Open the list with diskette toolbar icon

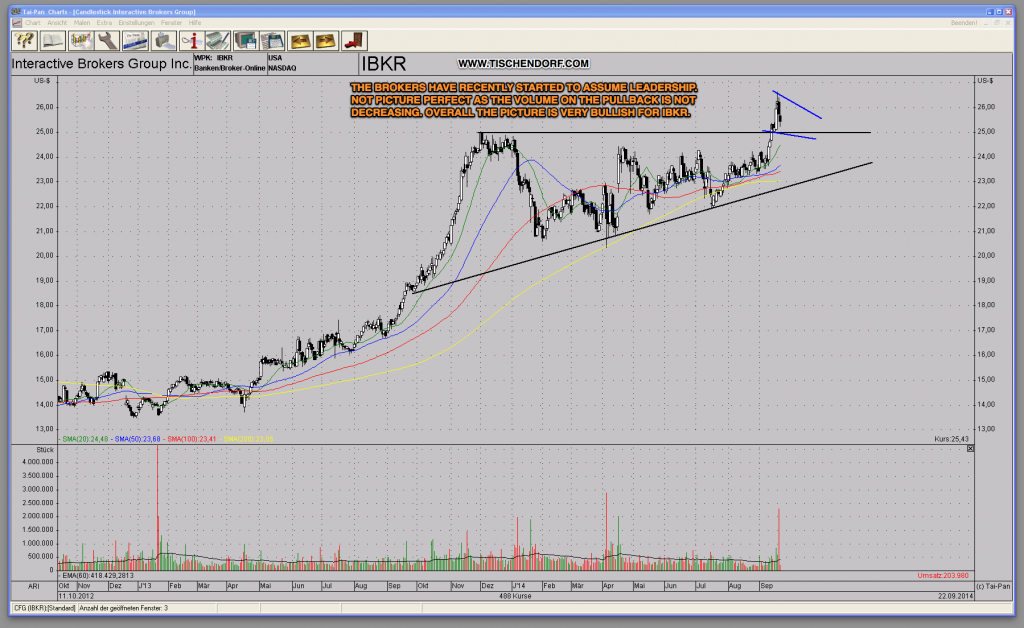point(273,40)
